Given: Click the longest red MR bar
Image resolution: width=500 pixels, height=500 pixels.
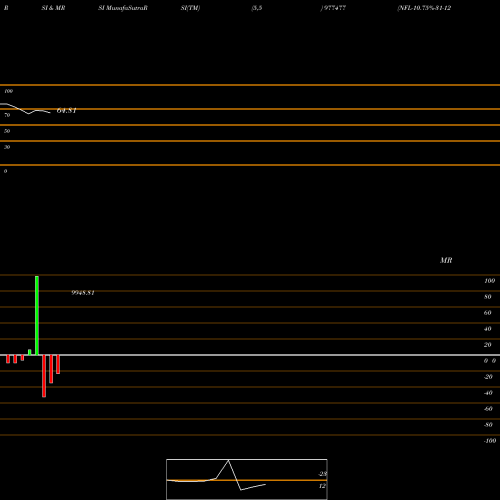Looking at the screenshot, I should tap(44, 376).
